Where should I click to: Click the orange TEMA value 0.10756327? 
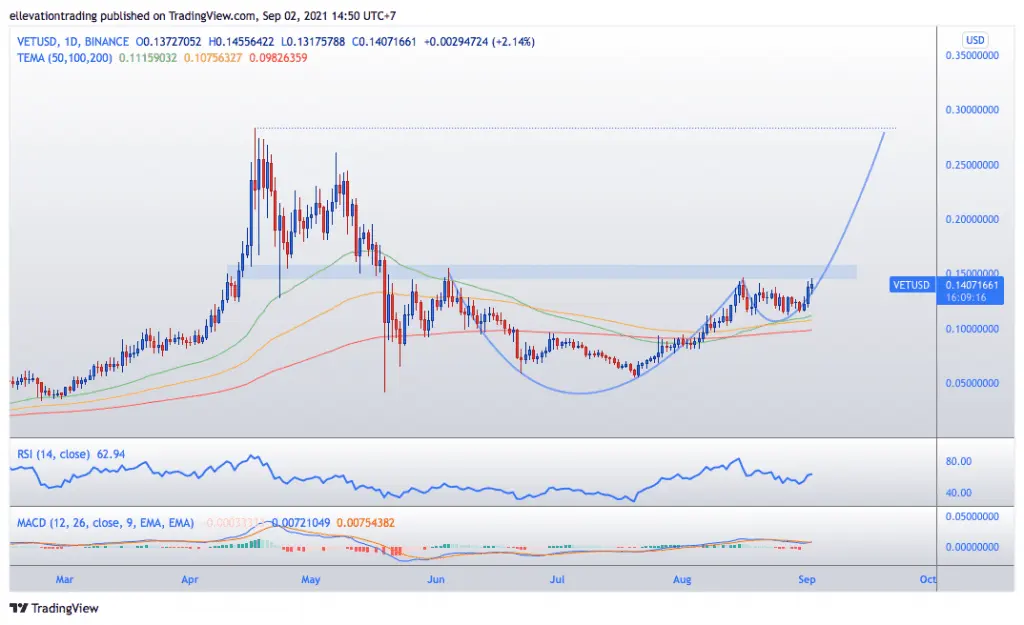coord(213,58)
